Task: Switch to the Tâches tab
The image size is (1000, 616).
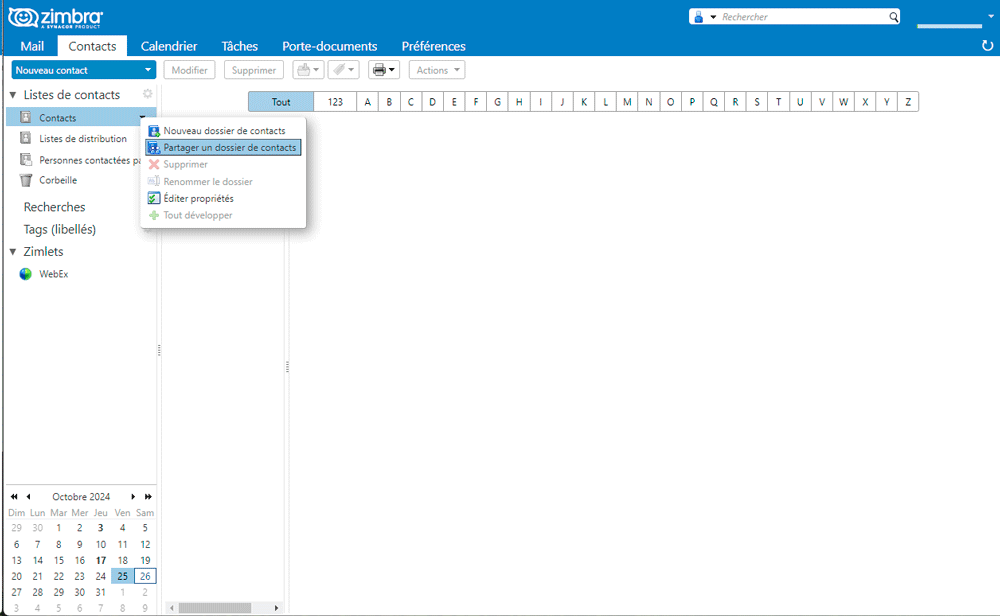Action: tap(239, 46)
